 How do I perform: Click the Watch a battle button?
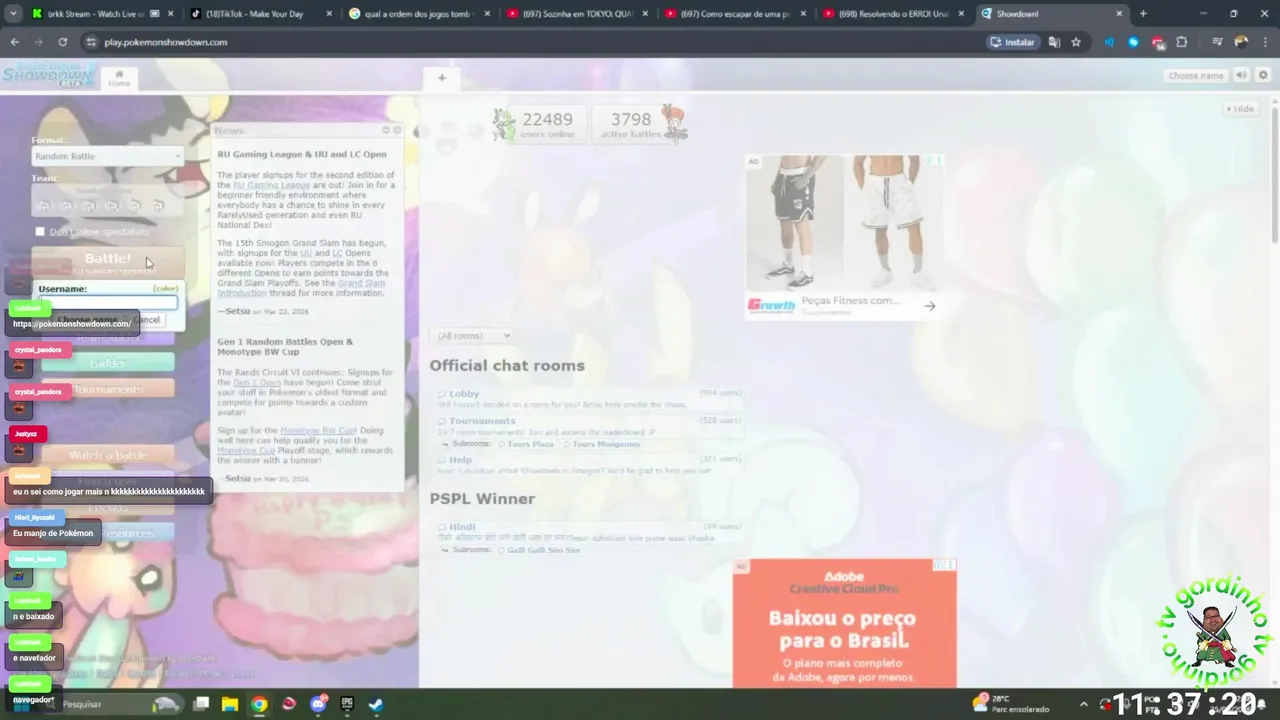(108, 455)
